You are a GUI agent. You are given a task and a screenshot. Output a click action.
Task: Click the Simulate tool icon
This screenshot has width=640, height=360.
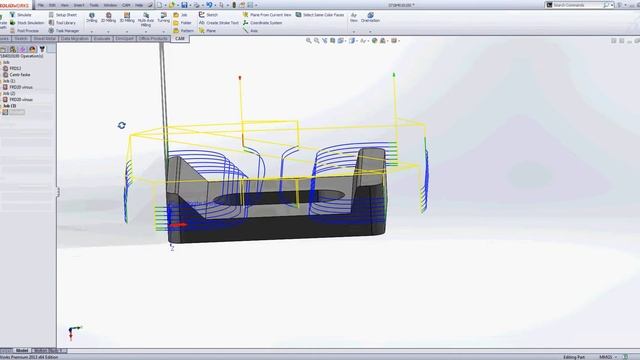click(12, 15)
